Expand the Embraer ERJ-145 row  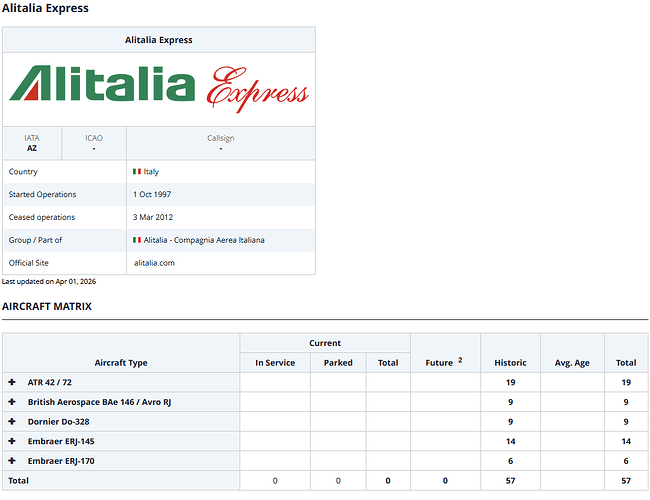coord(12,441)
